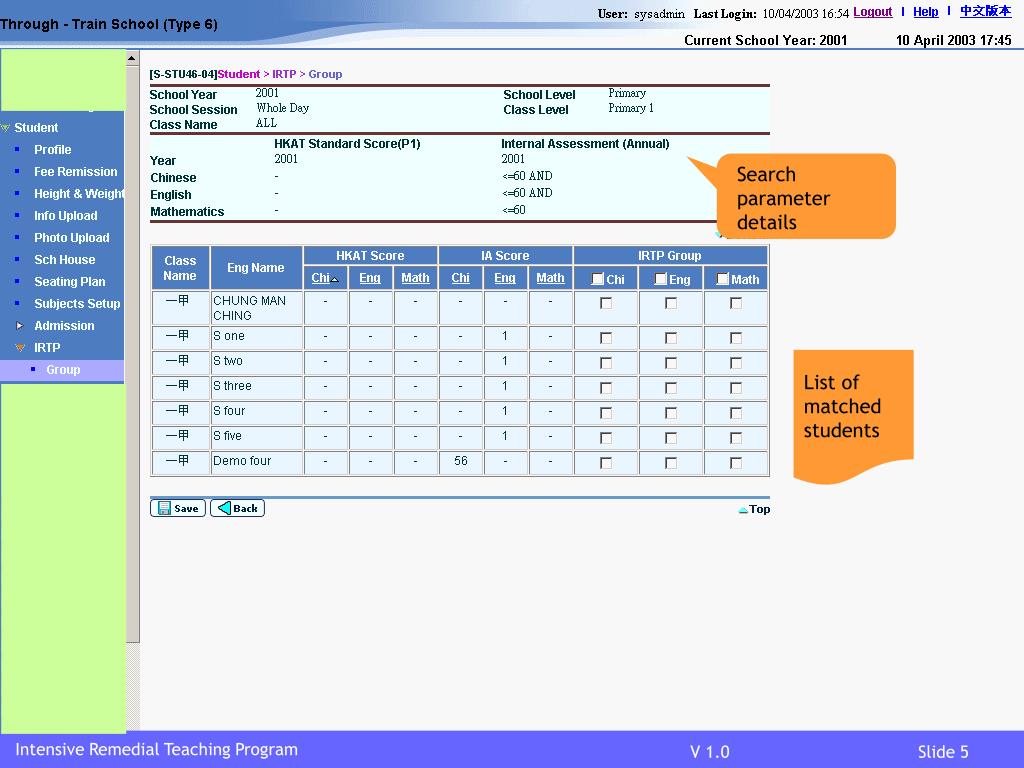Open Subjects Setup in the sidebar
The image size is (1024, 768).
(x=77, y=304)
